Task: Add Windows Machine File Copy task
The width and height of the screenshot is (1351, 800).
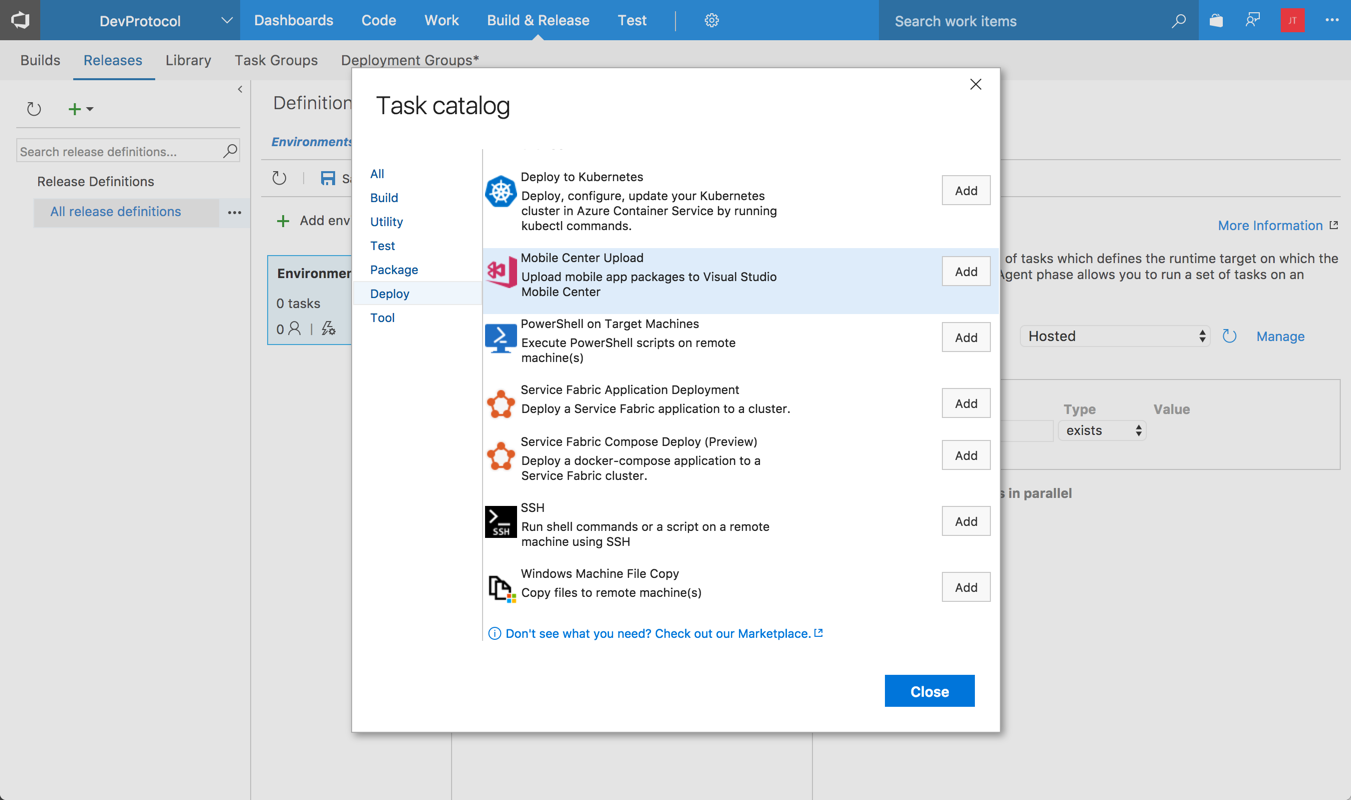Action: tap(966, 587)
